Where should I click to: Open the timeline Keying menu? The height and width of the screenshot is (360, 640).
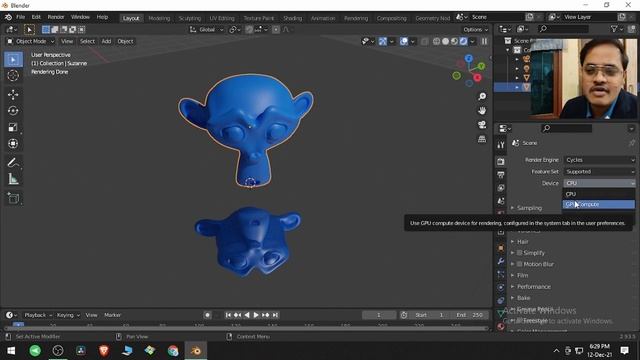click(x=68, y=315)
